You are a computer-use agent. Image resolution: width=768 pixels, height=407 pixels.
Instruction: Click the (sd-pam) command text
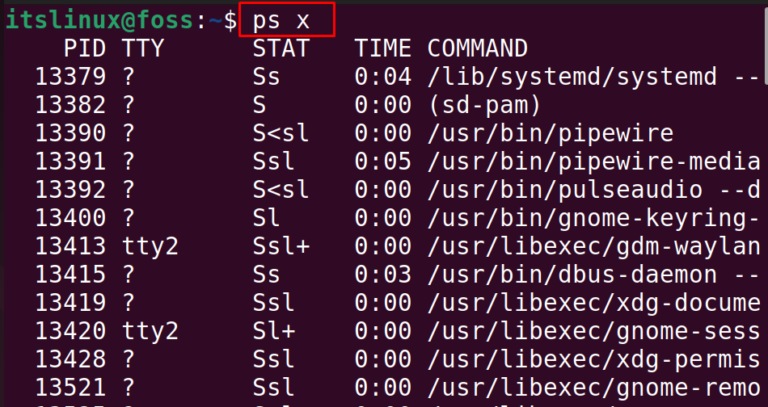484,105
